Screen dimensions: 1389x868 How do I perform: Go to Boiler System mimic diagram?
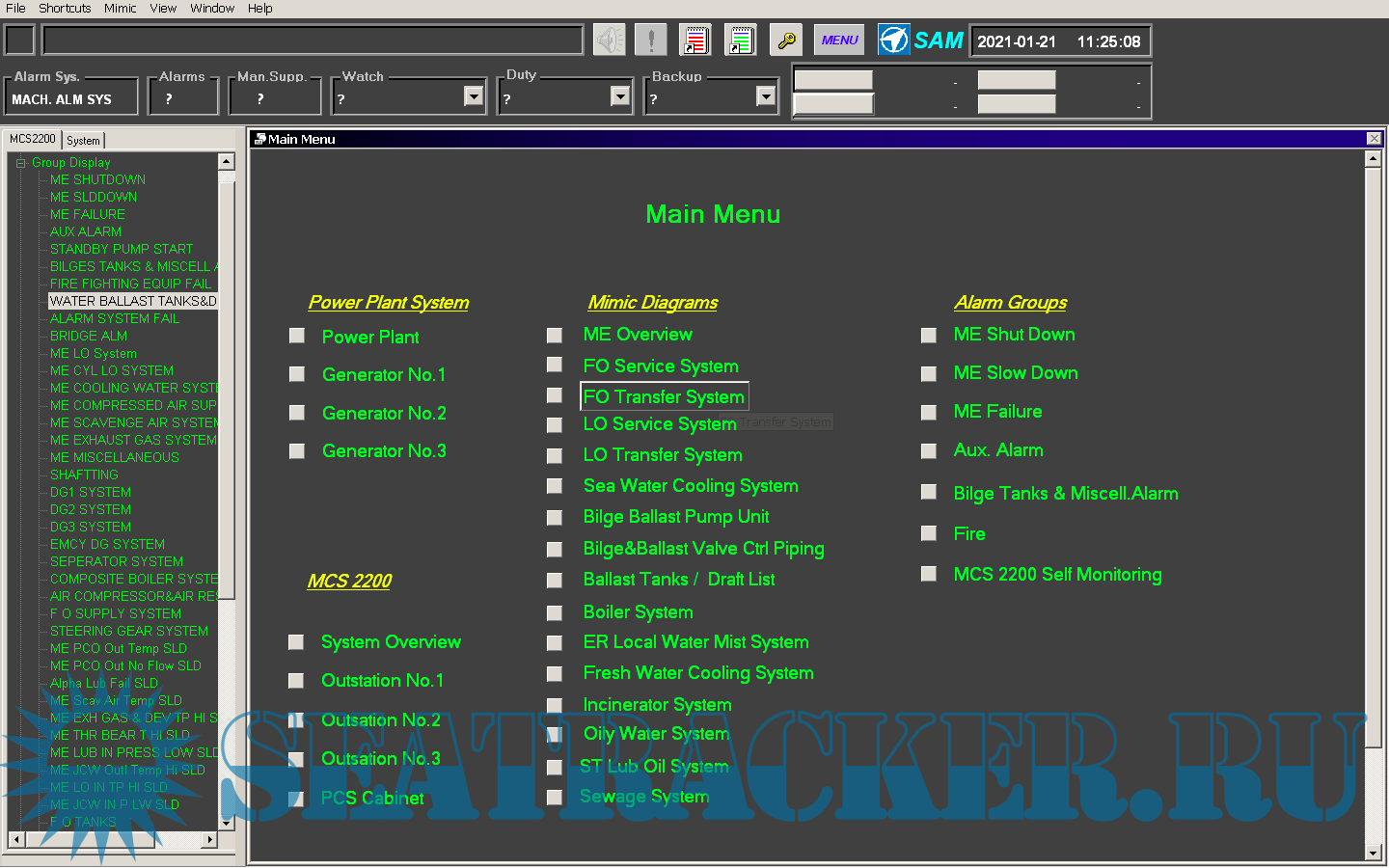point(638,612)
